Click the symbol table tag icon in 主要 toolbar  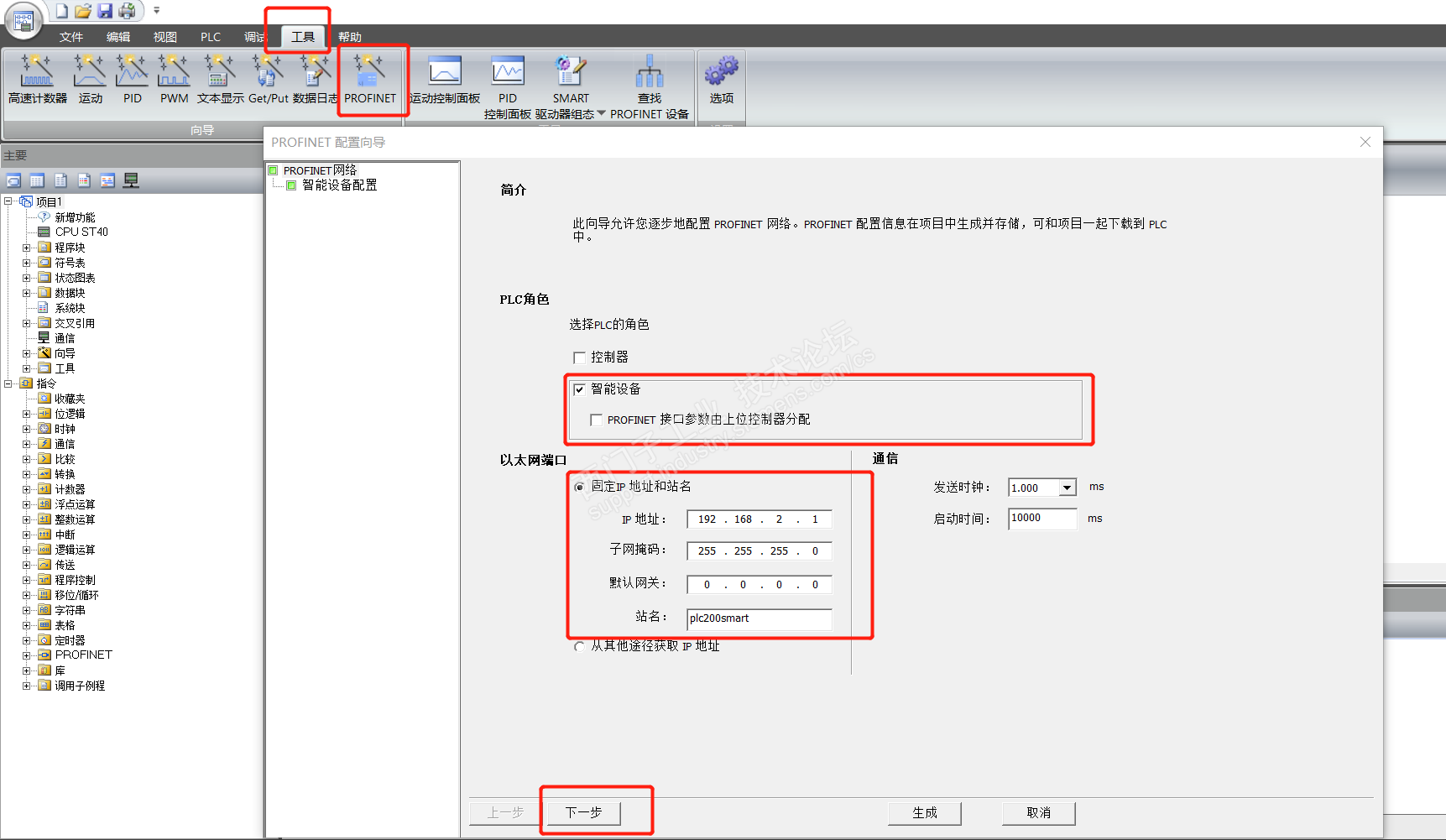[x=13, y=180]
